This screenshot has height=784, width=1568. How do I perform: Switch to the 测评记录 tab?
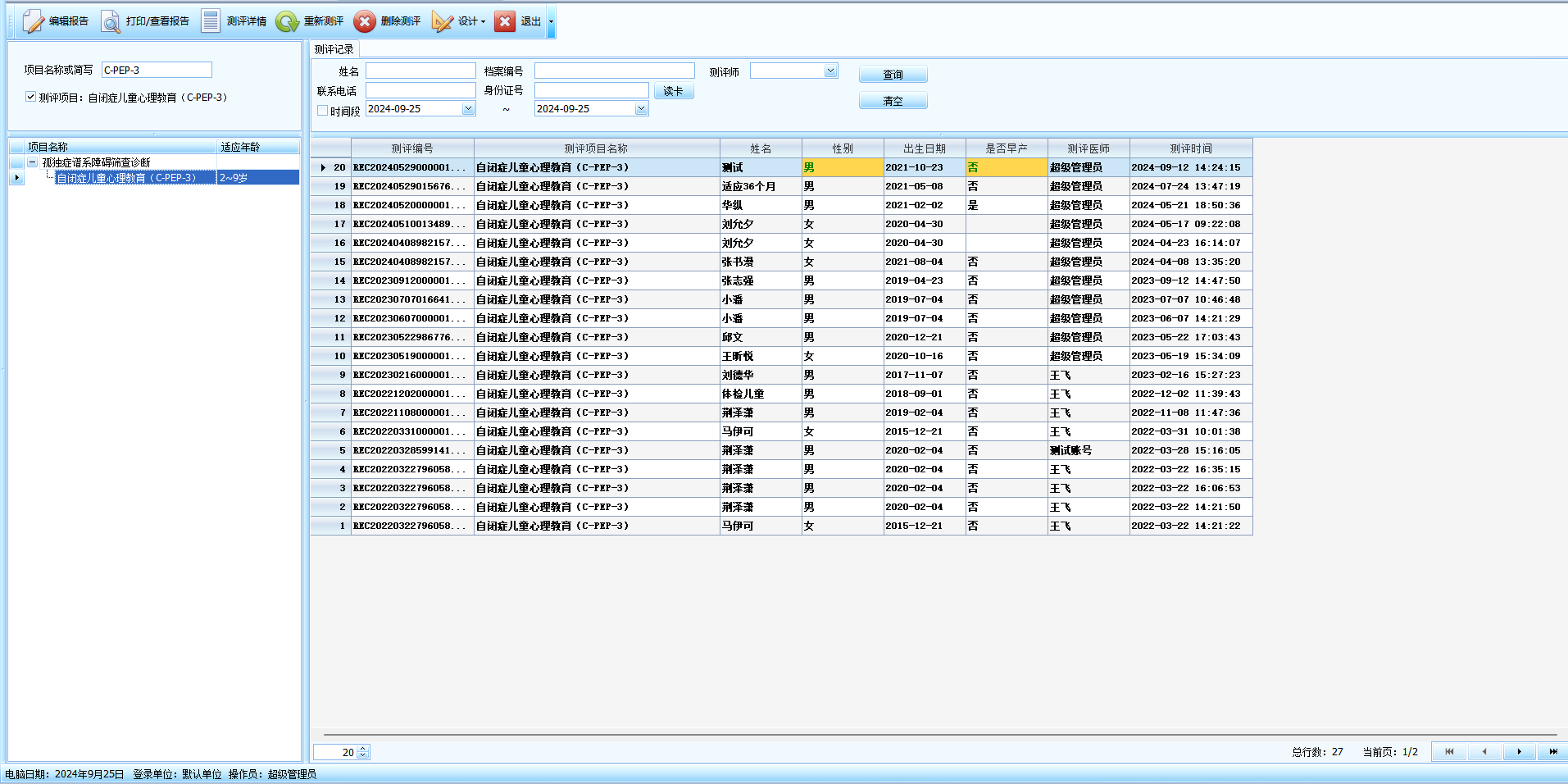(334, 49)
